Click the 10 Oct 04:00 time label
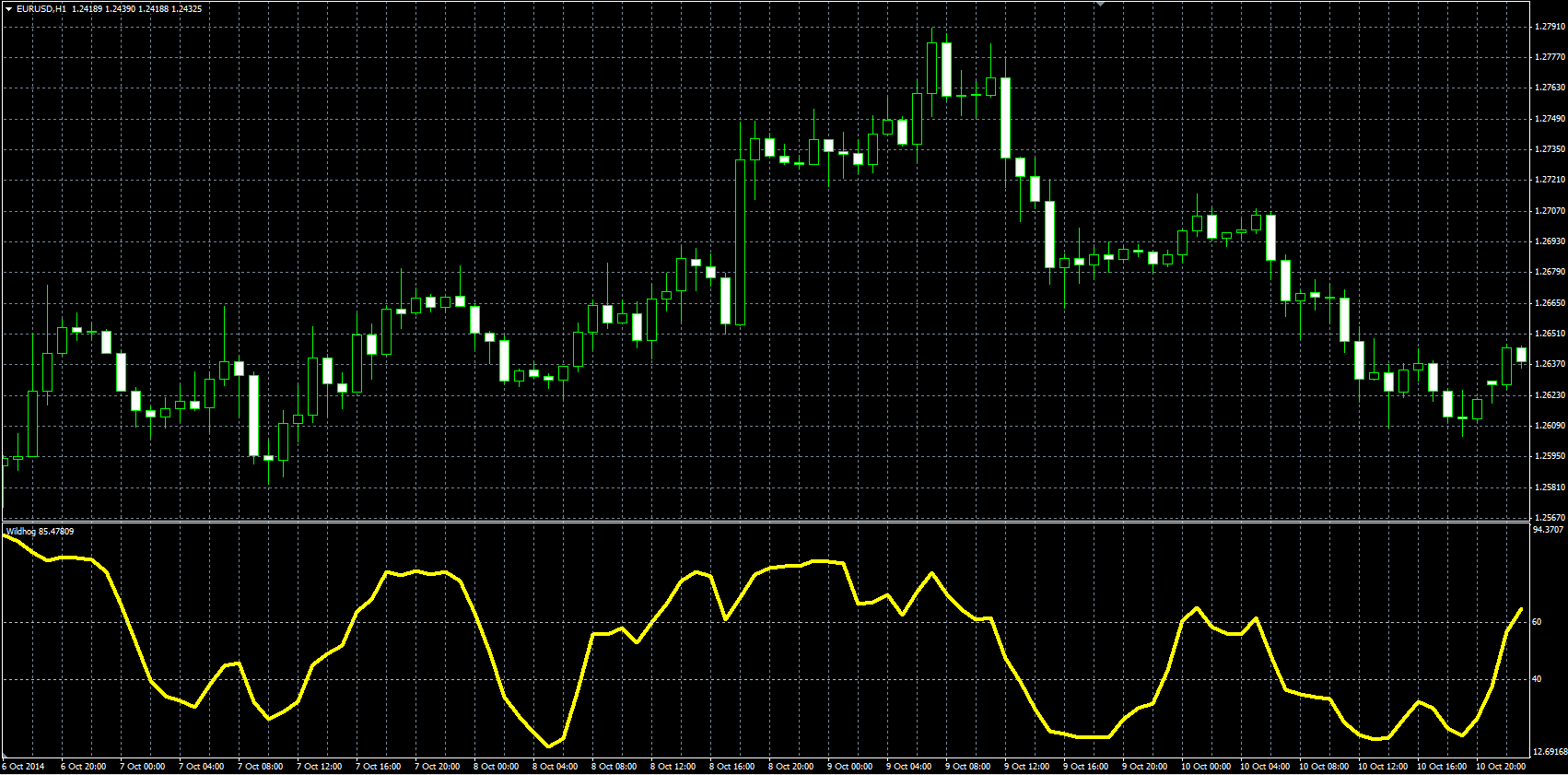This screenshot has height=775, width=1568. (x=1264, y=767)
